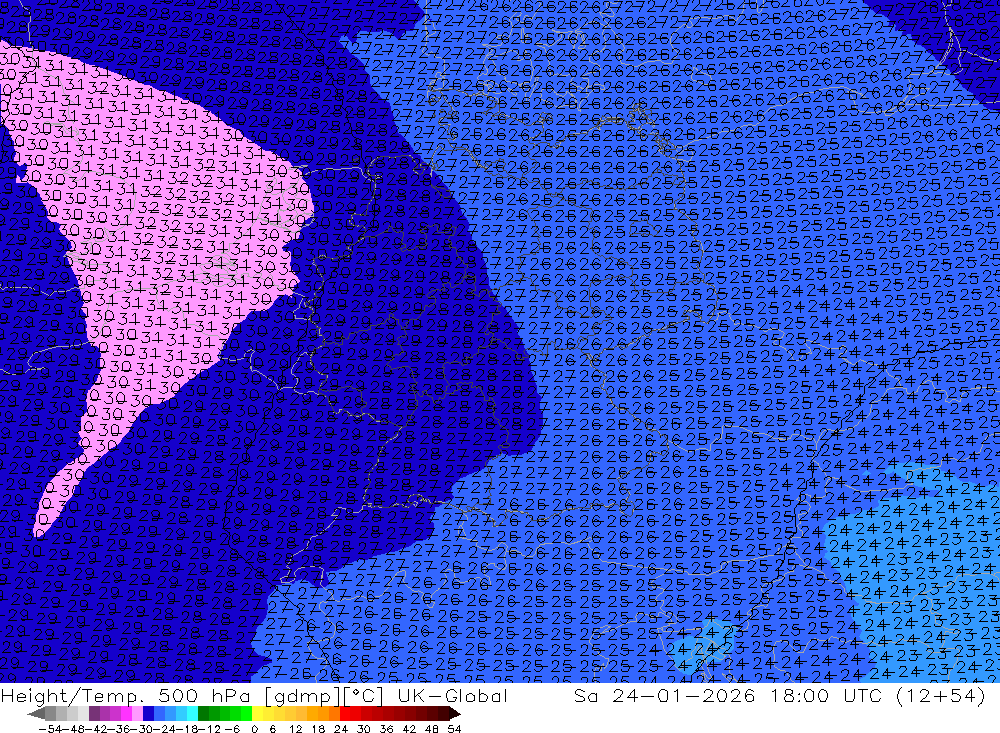This screenshot has height=733, width=1000.
Task: Click the '30' legend value
Action: coord(364,729)
